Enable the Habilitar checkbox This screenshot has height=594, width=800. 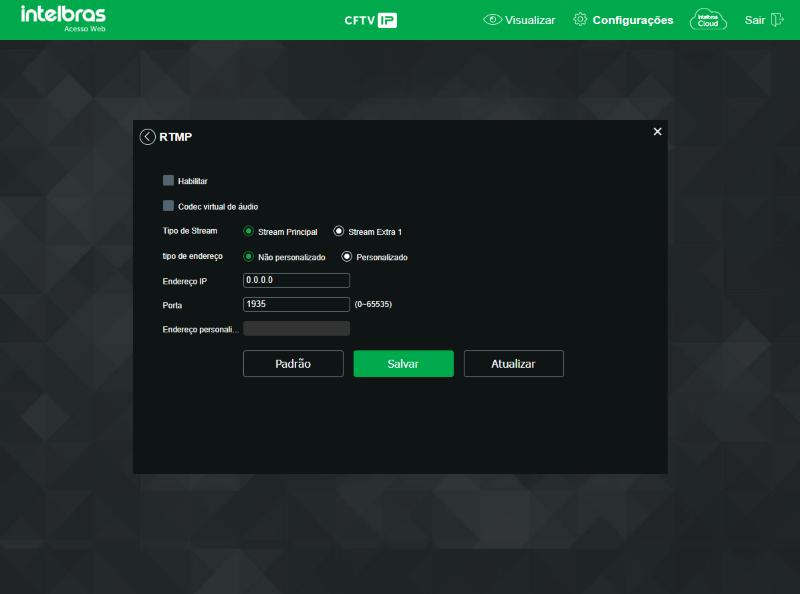[x=168, y=180]
